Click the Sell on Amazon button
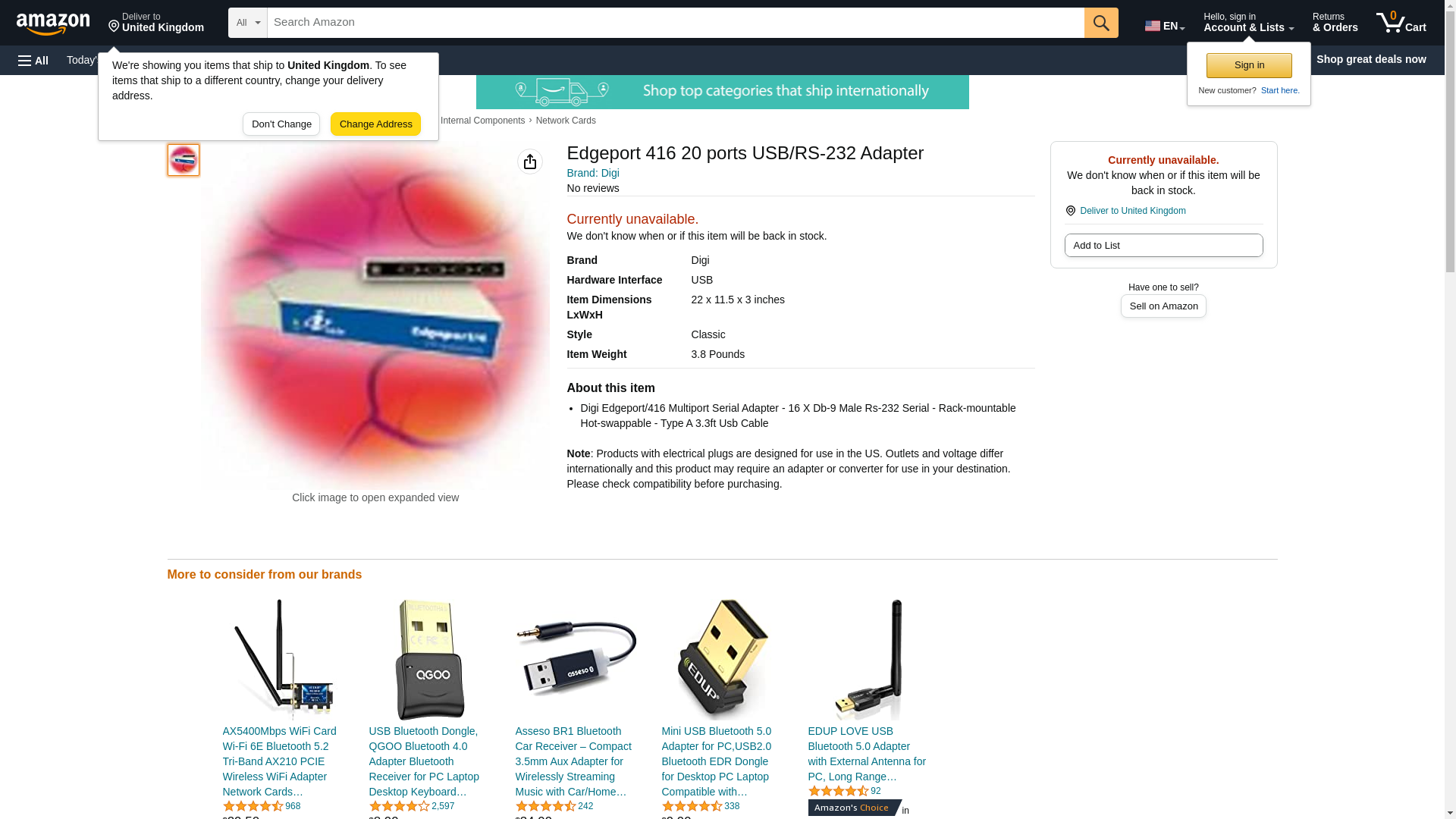 1163,306
